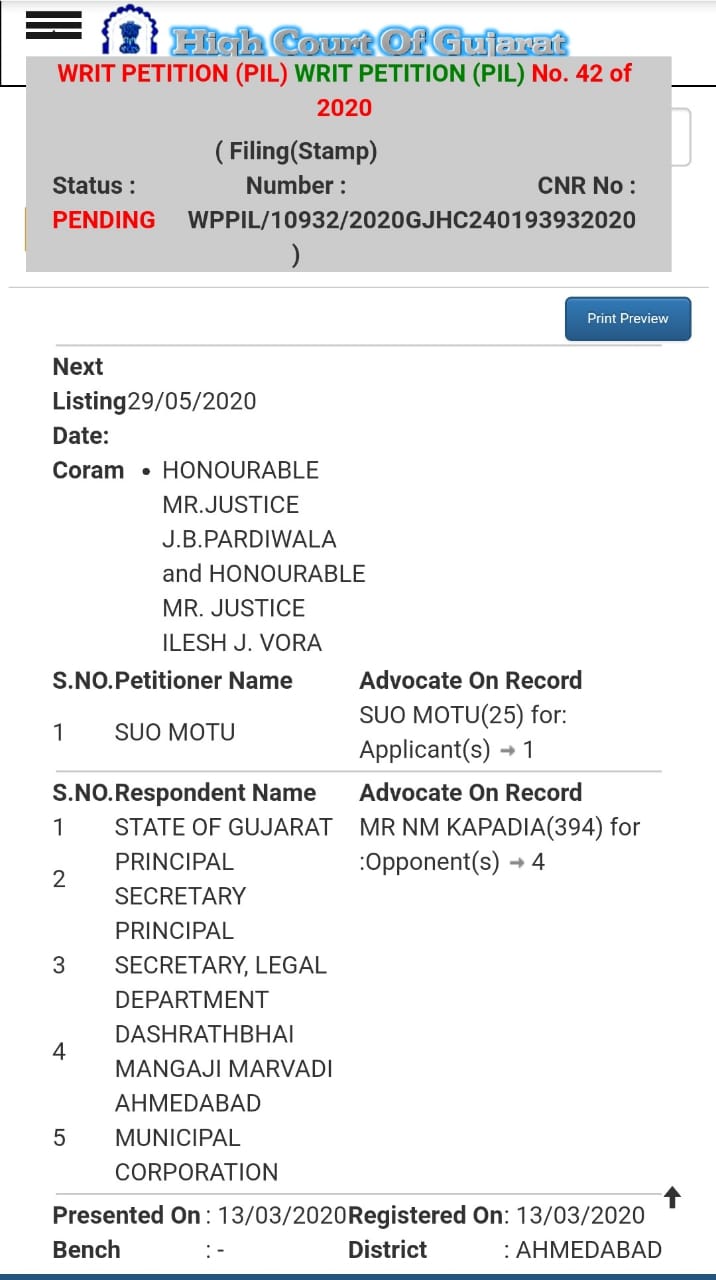Click the High Court Of Gujarat title
This screenshot has width=716, height=1280.
pyautogui.click(x=368, y=42)
